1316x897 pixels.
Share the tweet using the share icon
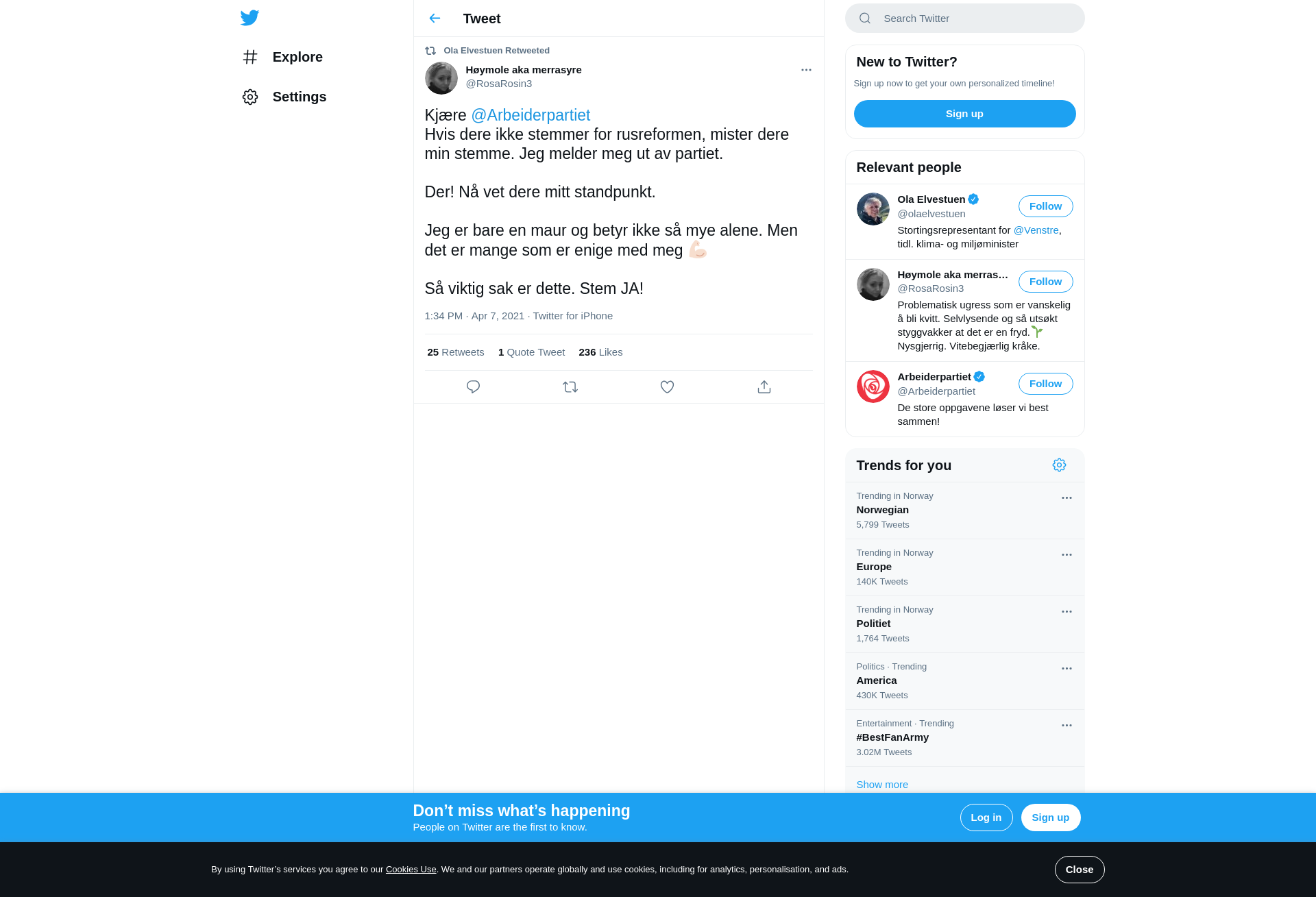coord(764,387)
